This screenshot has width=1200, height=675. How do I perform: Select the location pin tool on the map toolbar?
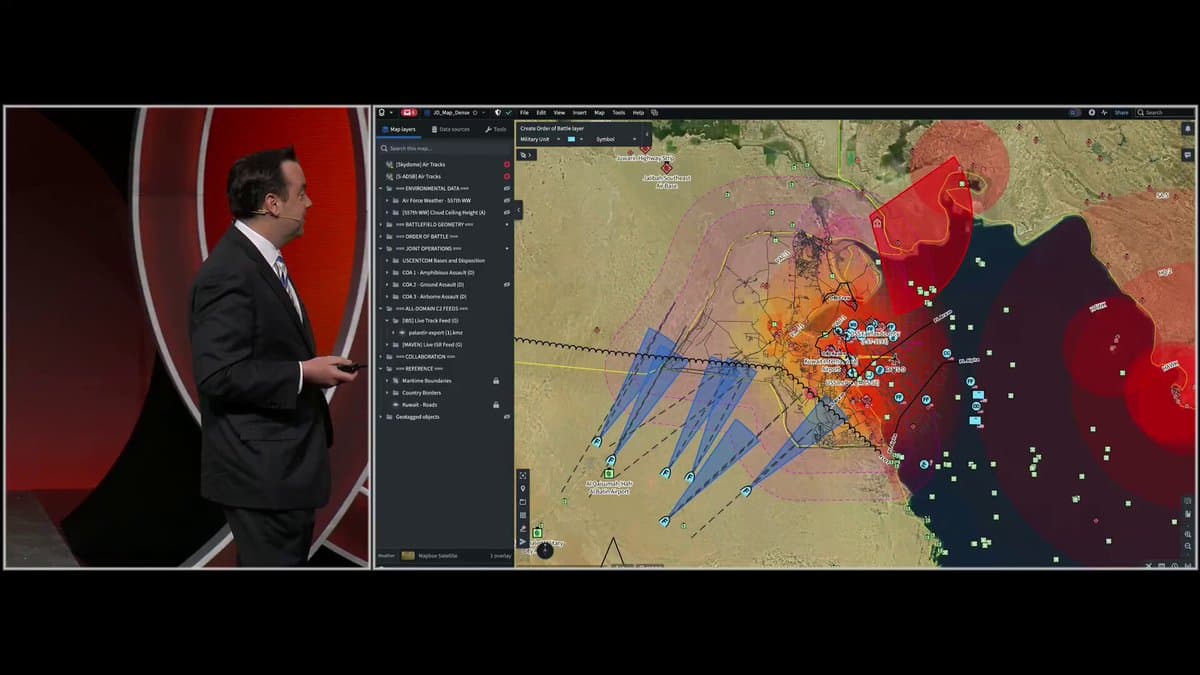[x=523, y=488]
